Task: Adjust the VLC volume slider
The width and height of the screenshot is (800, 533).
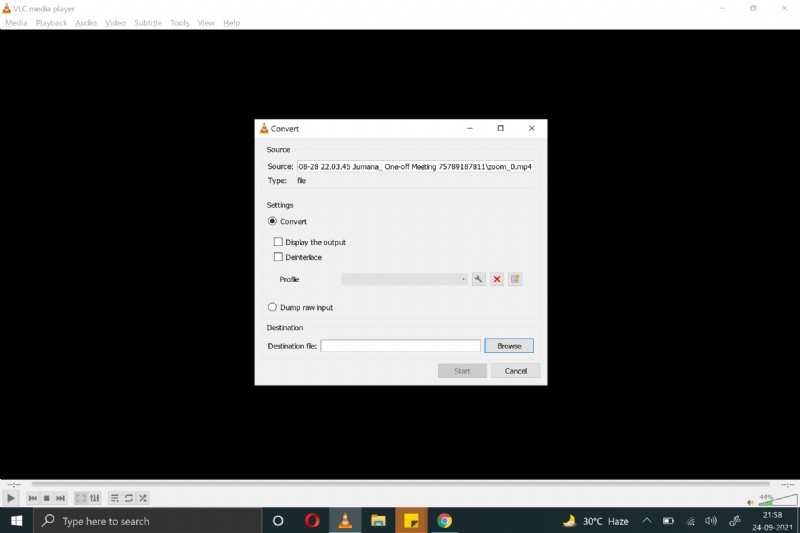Action: 778,499
